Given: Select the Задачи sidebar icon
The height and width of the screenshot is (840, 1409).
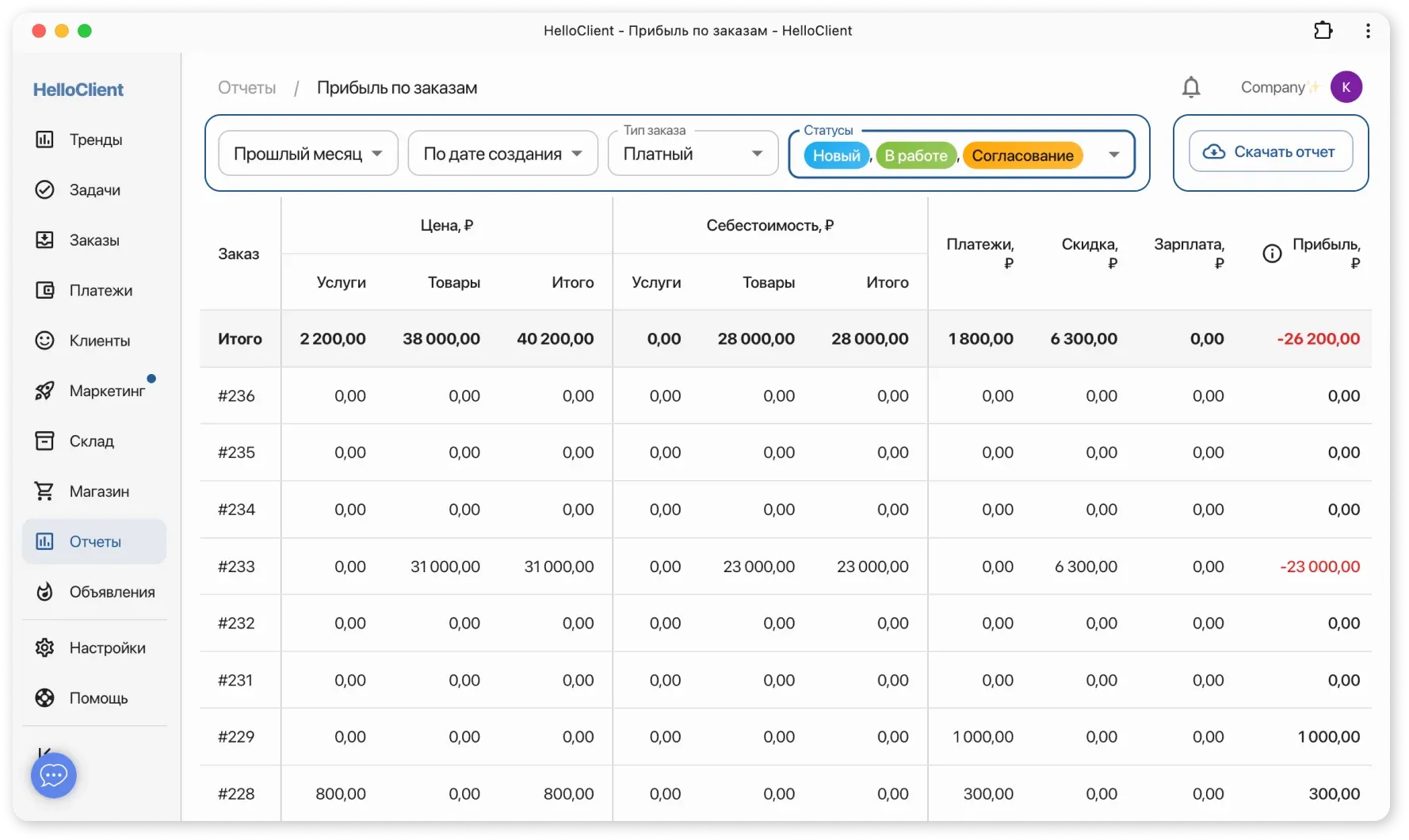Looking at the screenshot, I should point(94,189).
